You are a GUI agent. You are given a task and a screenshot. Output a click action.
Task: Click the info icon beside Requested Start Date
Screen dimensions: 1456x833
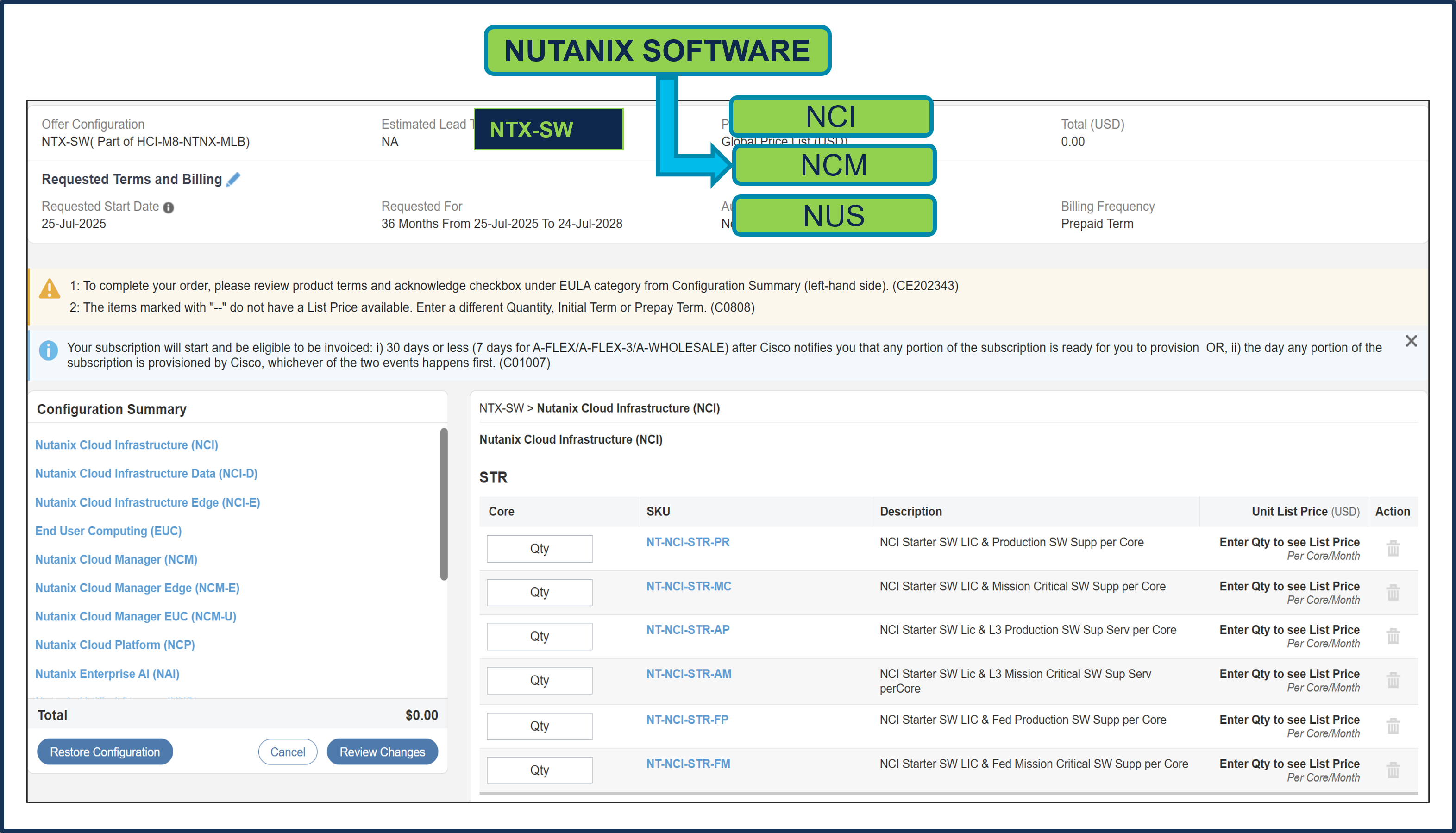(x=168, y=207)
